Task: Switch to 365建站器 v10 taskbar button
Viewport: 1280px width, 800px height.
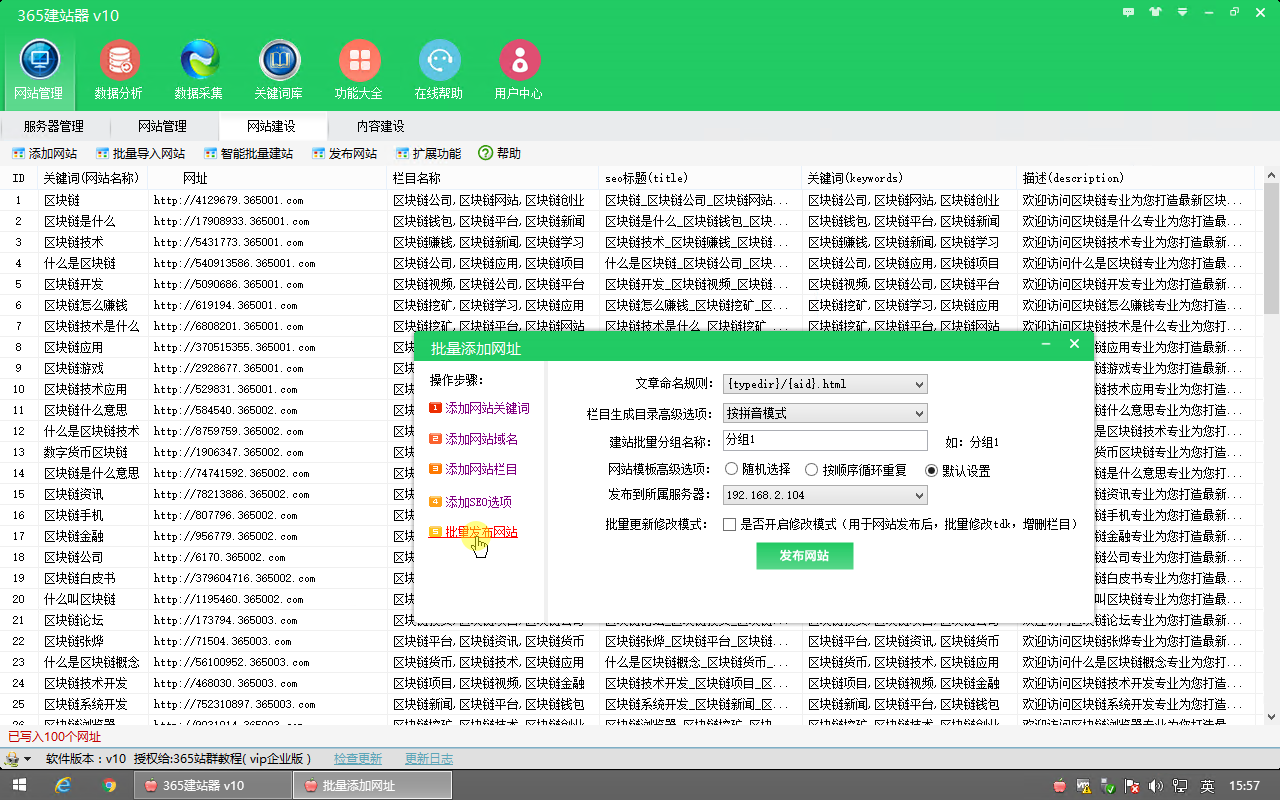Action: 212,786
